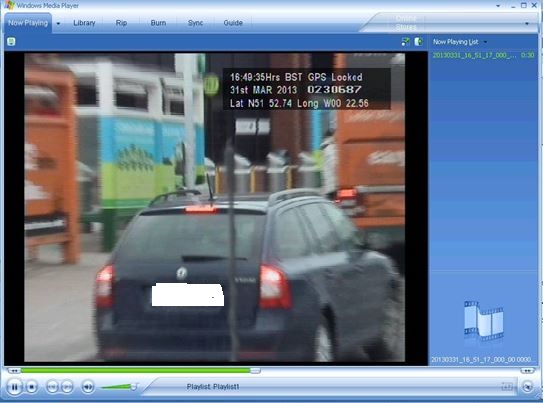
Task: Mute the sound with the speaker icon
Action: (88, 386)
